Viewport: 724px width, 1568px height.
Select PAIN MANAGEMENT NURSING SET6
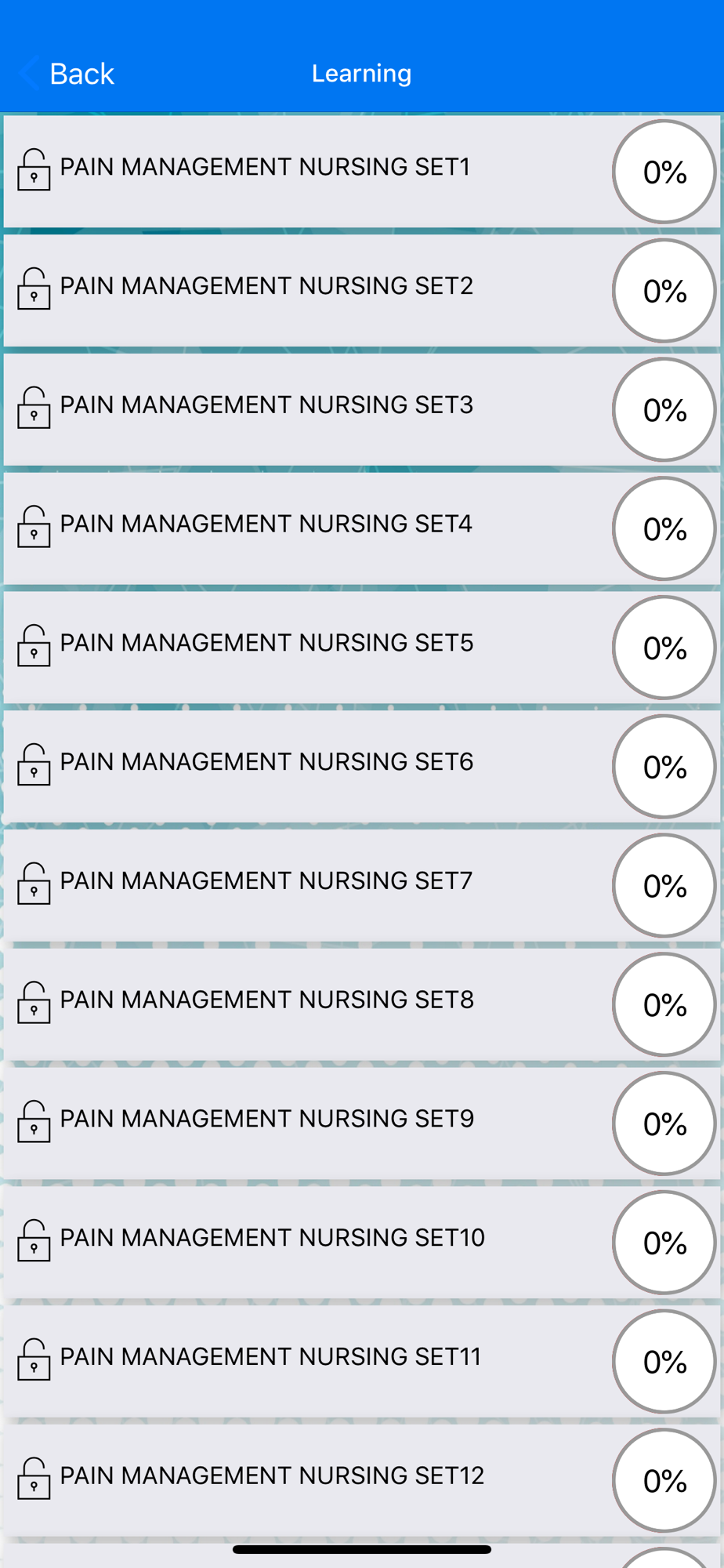pos(362,767)
